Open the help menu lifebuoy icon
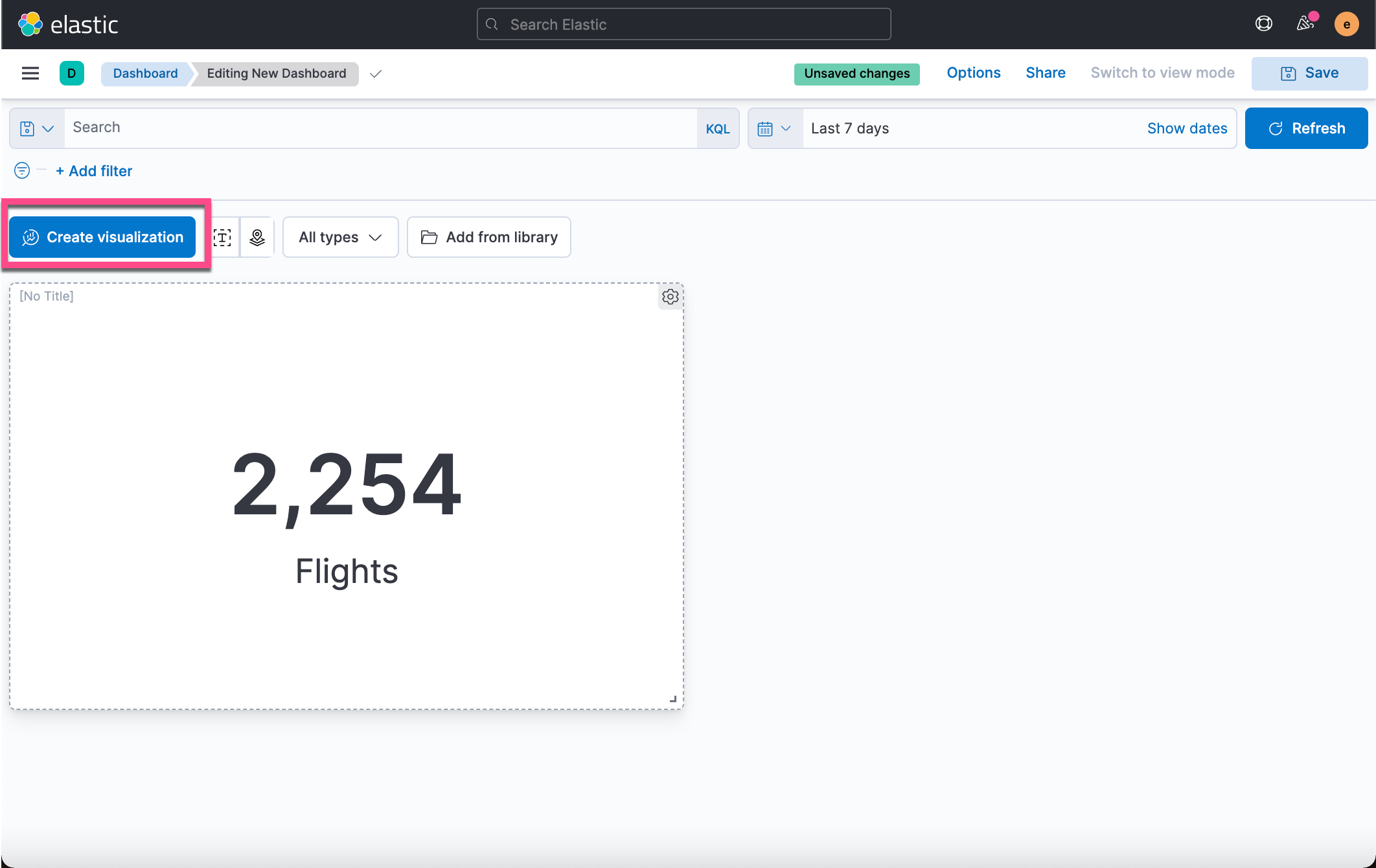This screenshot has width=1376, height=868. (x=1263, y=24)
